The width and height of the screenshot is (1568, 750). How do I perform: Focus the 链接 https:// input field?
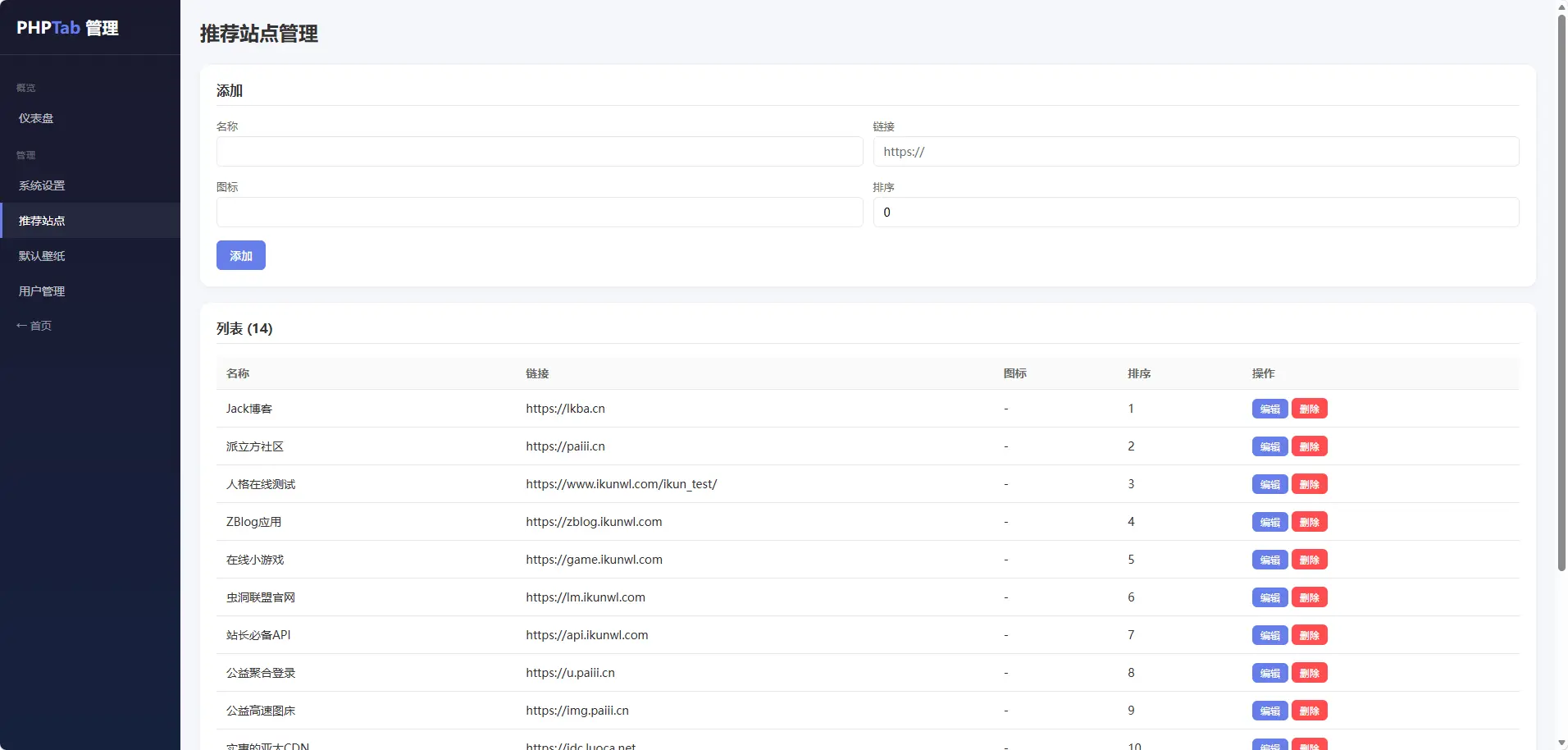pyautogui.click(x=1196, y=152)
